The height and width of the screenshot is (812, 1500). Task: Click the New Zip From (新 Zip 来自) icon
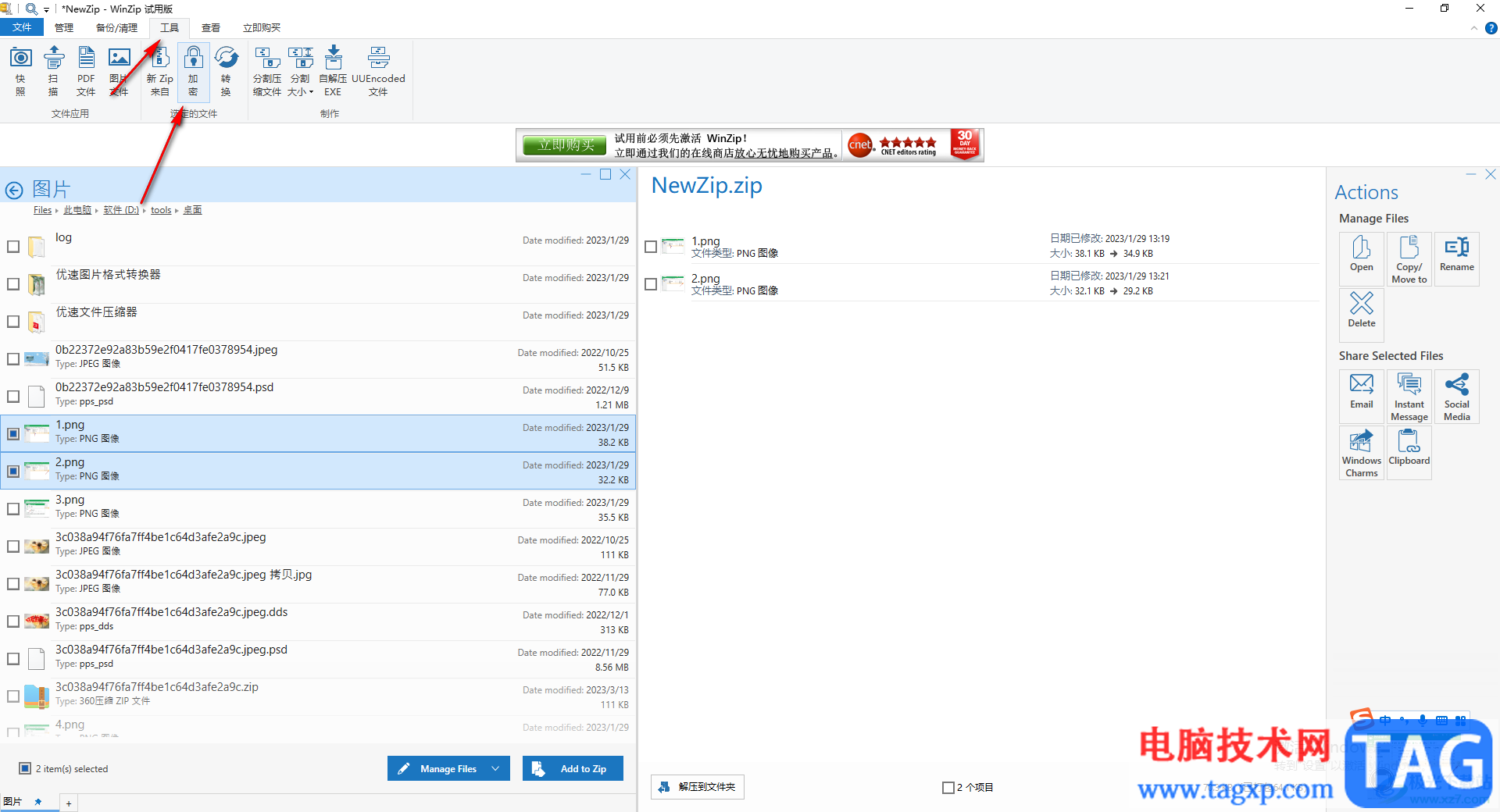(160, 71)
